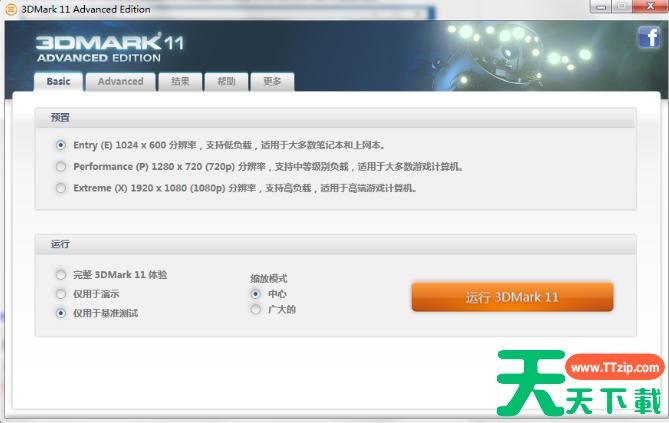Switch to the Basic tab
The width and height of the screenshot is (669, 423).
[58, 81]
